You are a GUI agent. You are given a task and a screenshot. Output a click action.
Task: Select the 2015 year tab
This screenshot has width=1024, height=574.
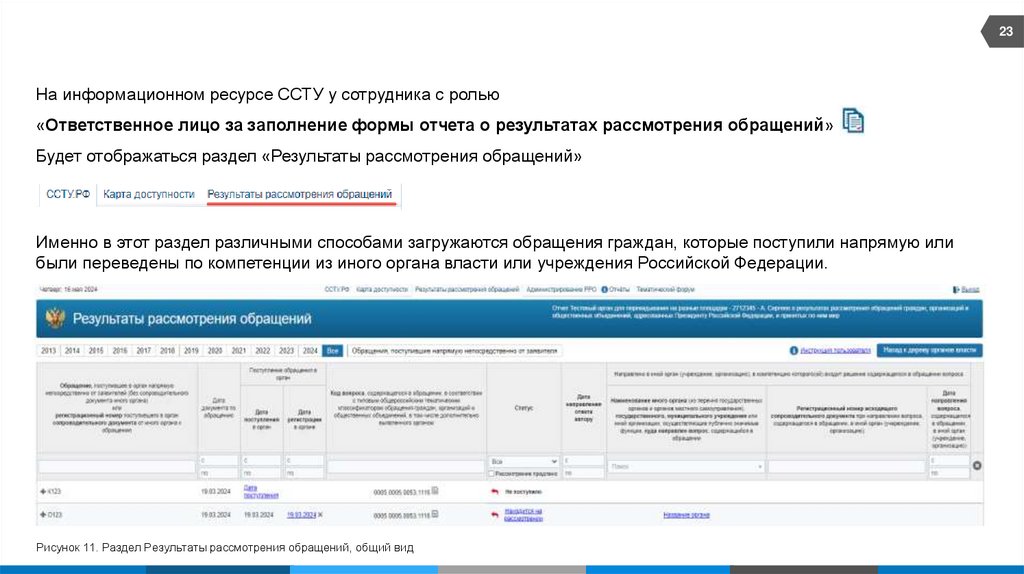96,351
